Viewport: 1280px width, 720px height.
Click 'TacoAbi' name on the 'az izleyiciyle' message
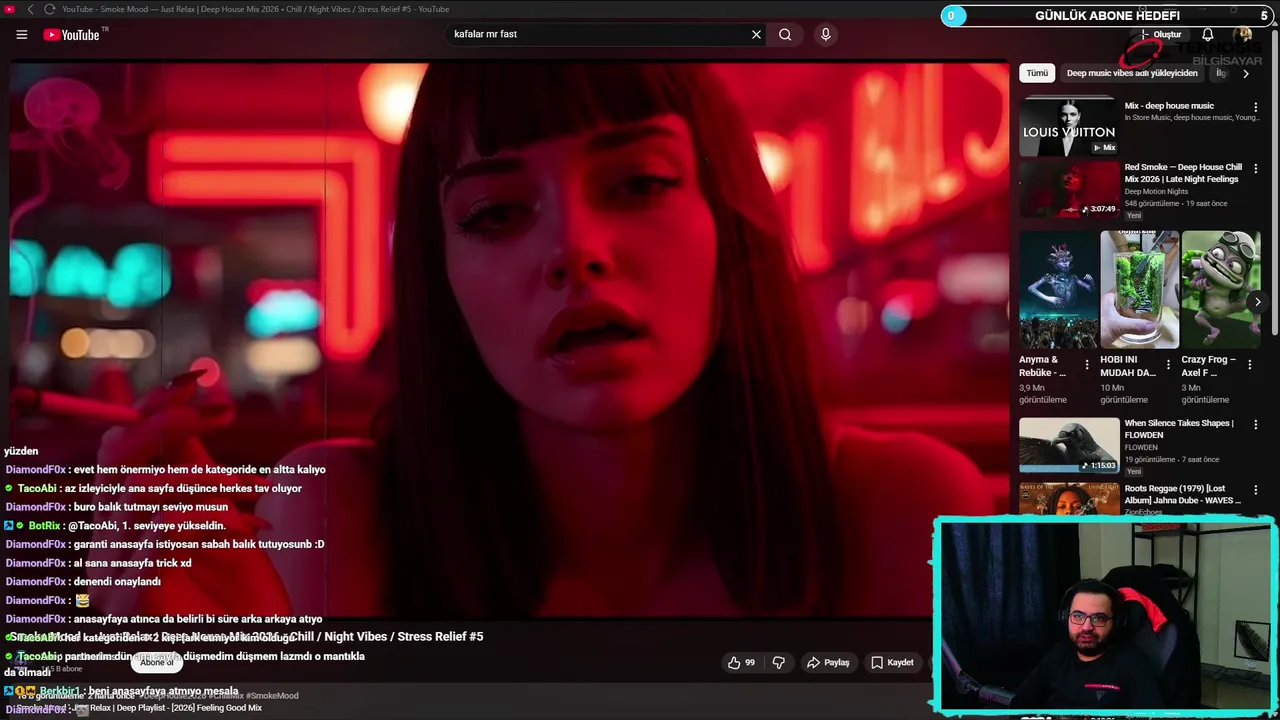pos(37,488)
